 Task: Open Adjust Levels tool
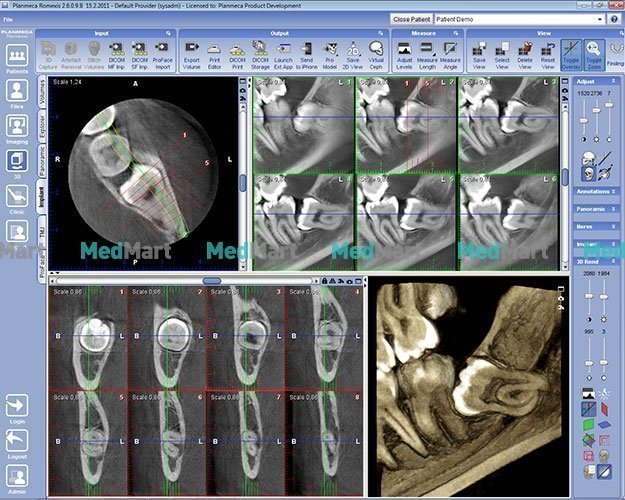pos(404,55)
